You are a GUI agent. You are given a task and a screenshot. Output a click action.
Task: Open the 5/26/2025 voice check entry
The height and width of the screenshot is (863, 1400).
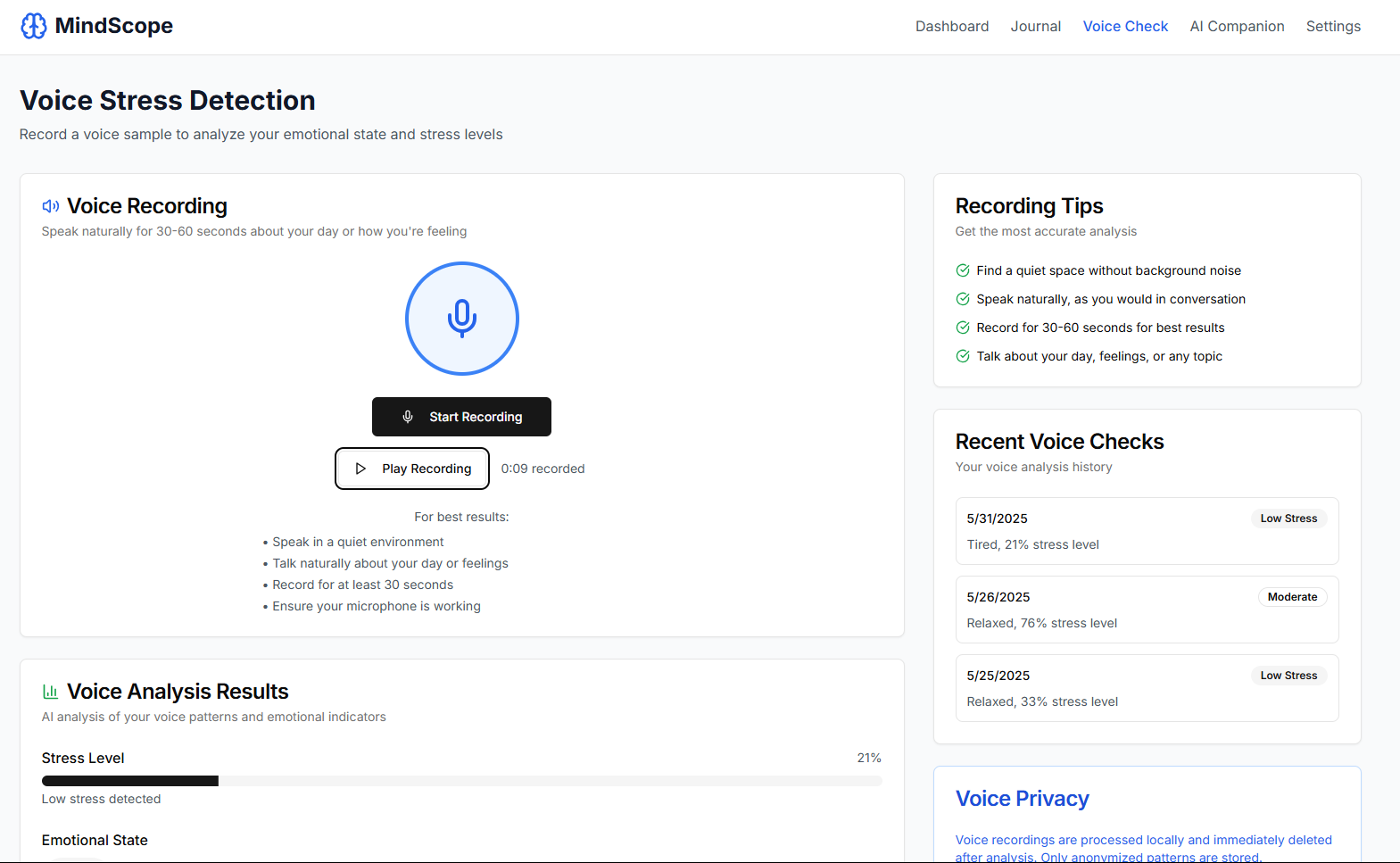pyautogui.click(x=1147, y=610)
